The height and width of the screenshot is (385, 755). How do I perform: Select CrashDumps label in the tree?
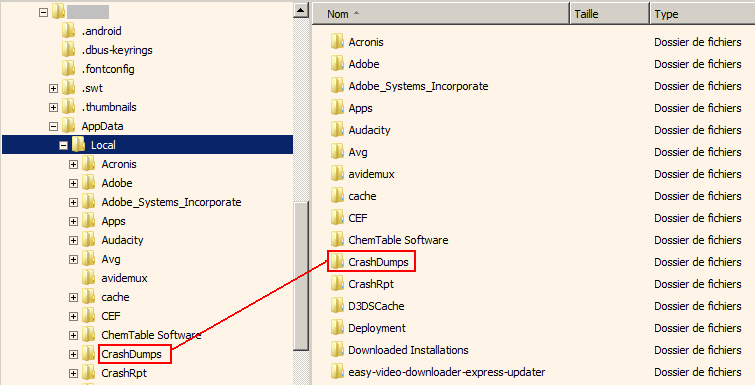click(131, 354)
